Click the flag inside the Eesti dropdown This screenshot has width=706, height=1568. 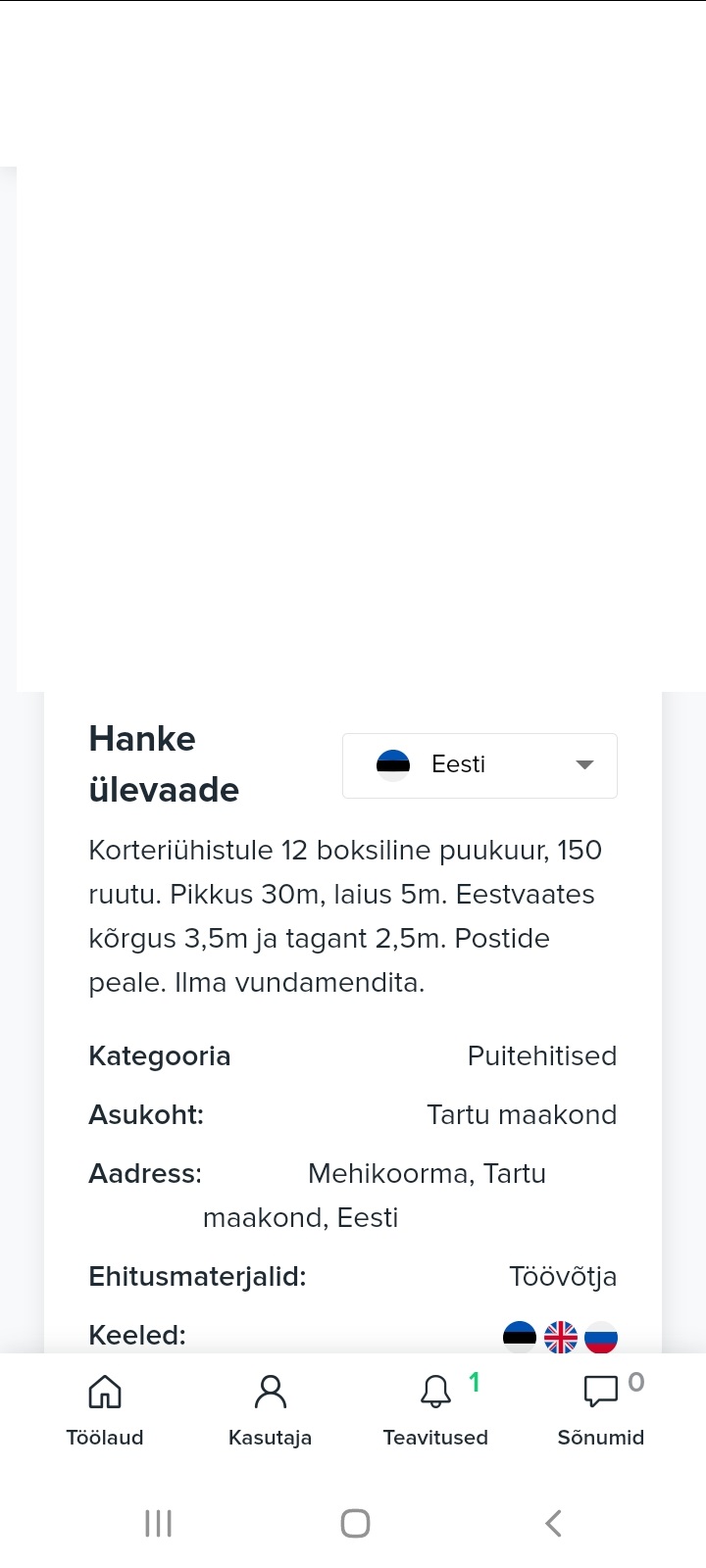(x=393, y=764)
